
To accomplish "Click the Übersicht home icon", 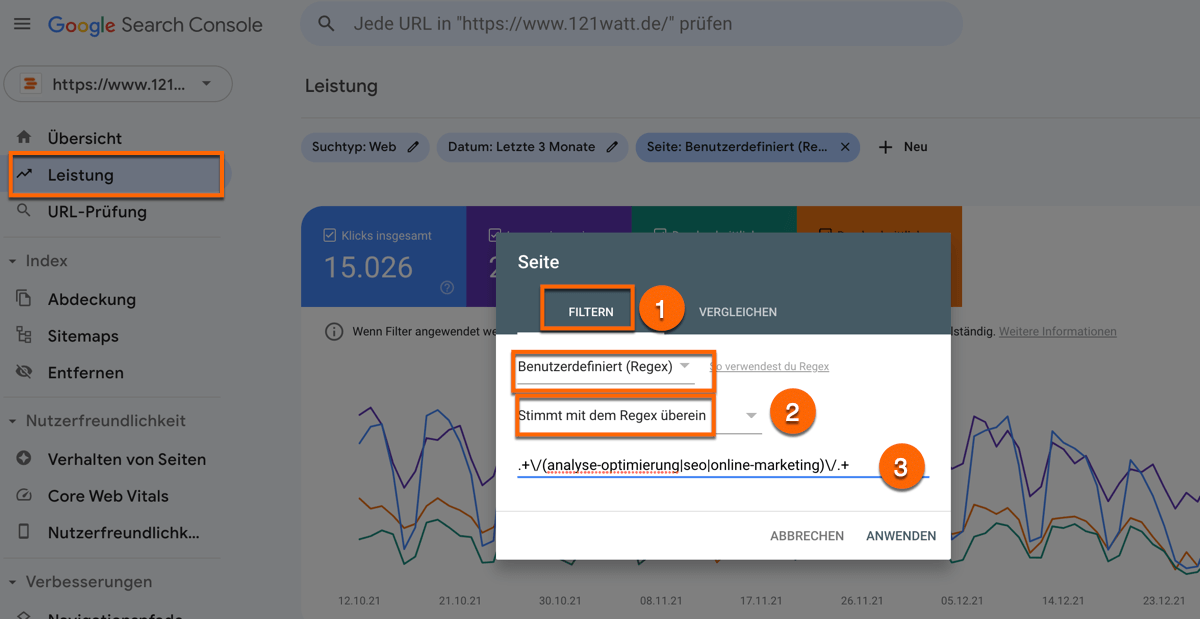I will (25, 137).
